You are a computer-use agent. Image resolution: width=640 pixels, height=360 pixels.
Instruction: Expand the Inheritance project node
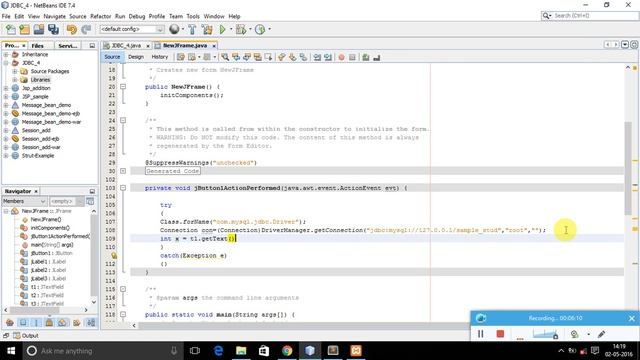pos(6,54)
